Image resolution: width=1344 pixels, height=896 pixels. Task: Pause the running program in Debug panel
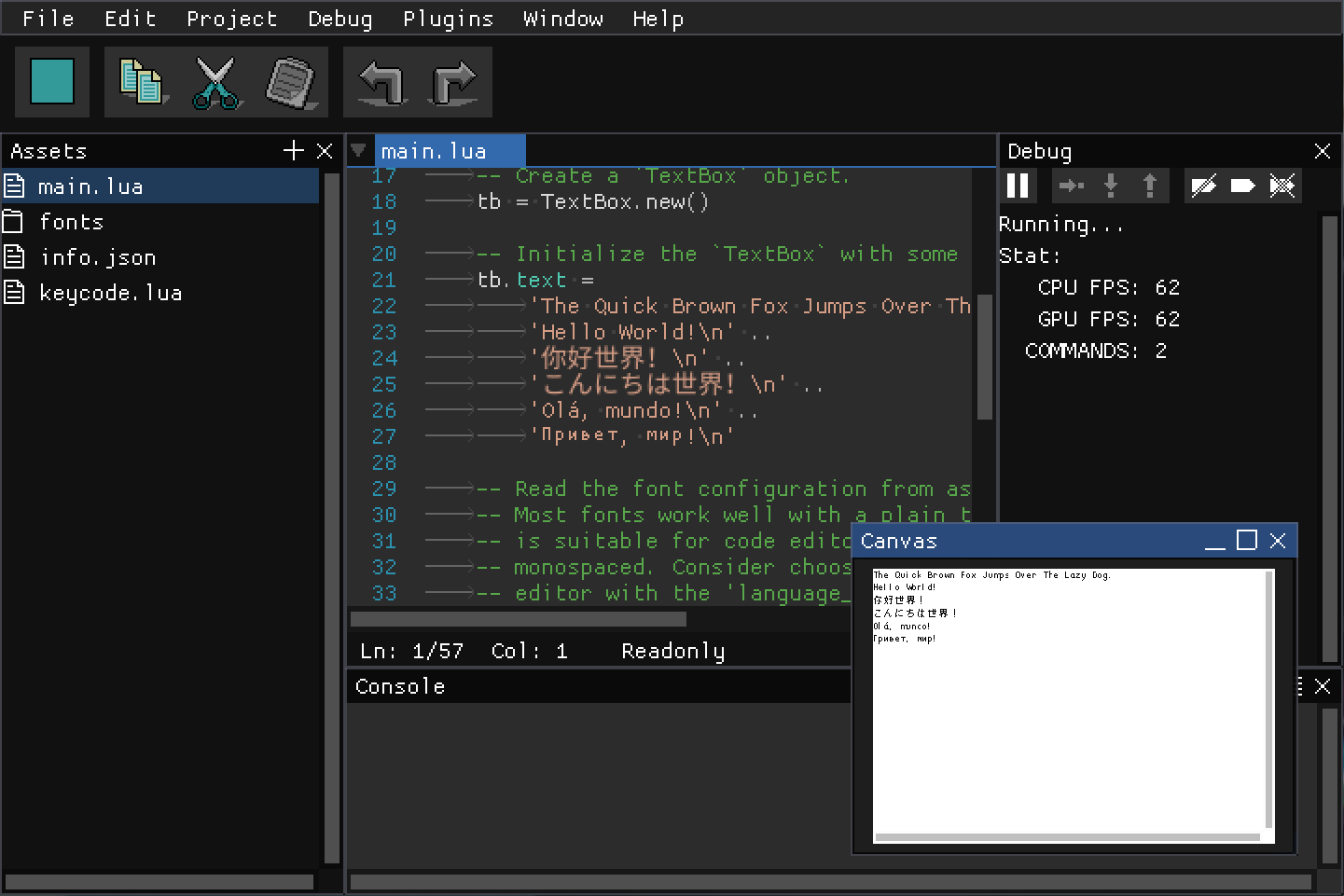[1018, 186]
